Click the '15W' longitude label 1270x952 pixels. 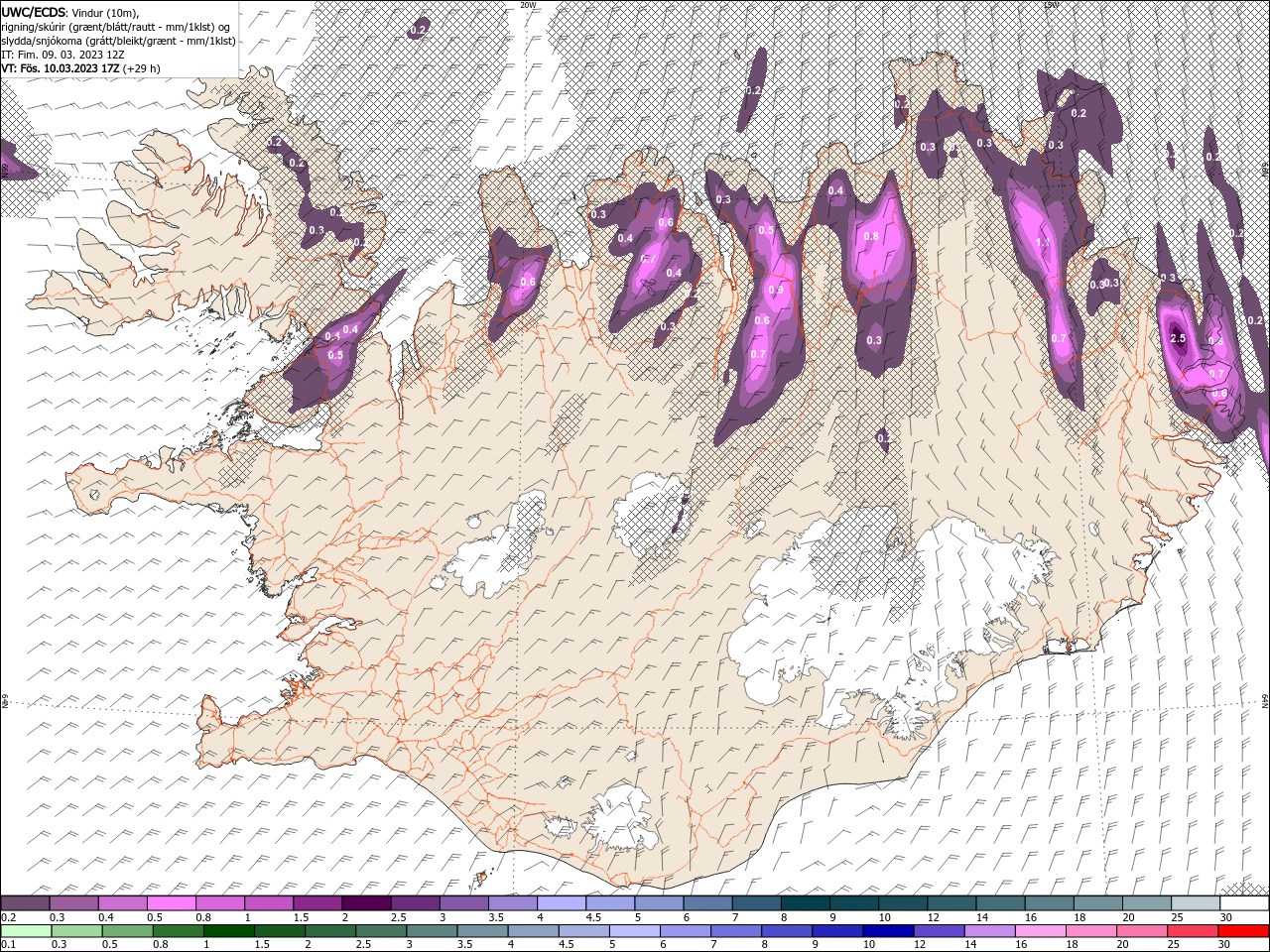coord(1051,5)
